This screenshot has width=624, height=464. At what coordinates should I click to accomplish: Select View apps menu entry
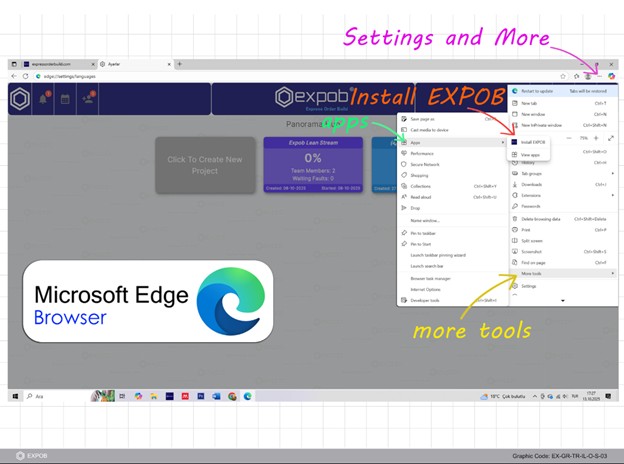[530, 155]
